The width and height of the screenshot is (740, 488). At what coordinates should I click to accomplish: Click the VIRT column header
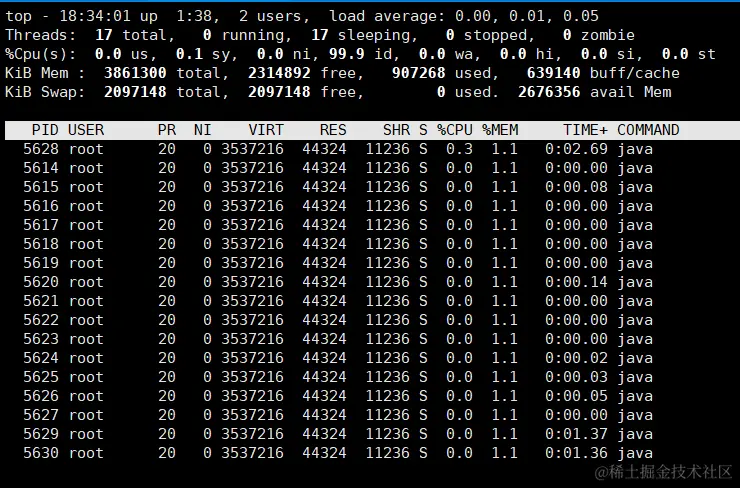coord(266,130)
